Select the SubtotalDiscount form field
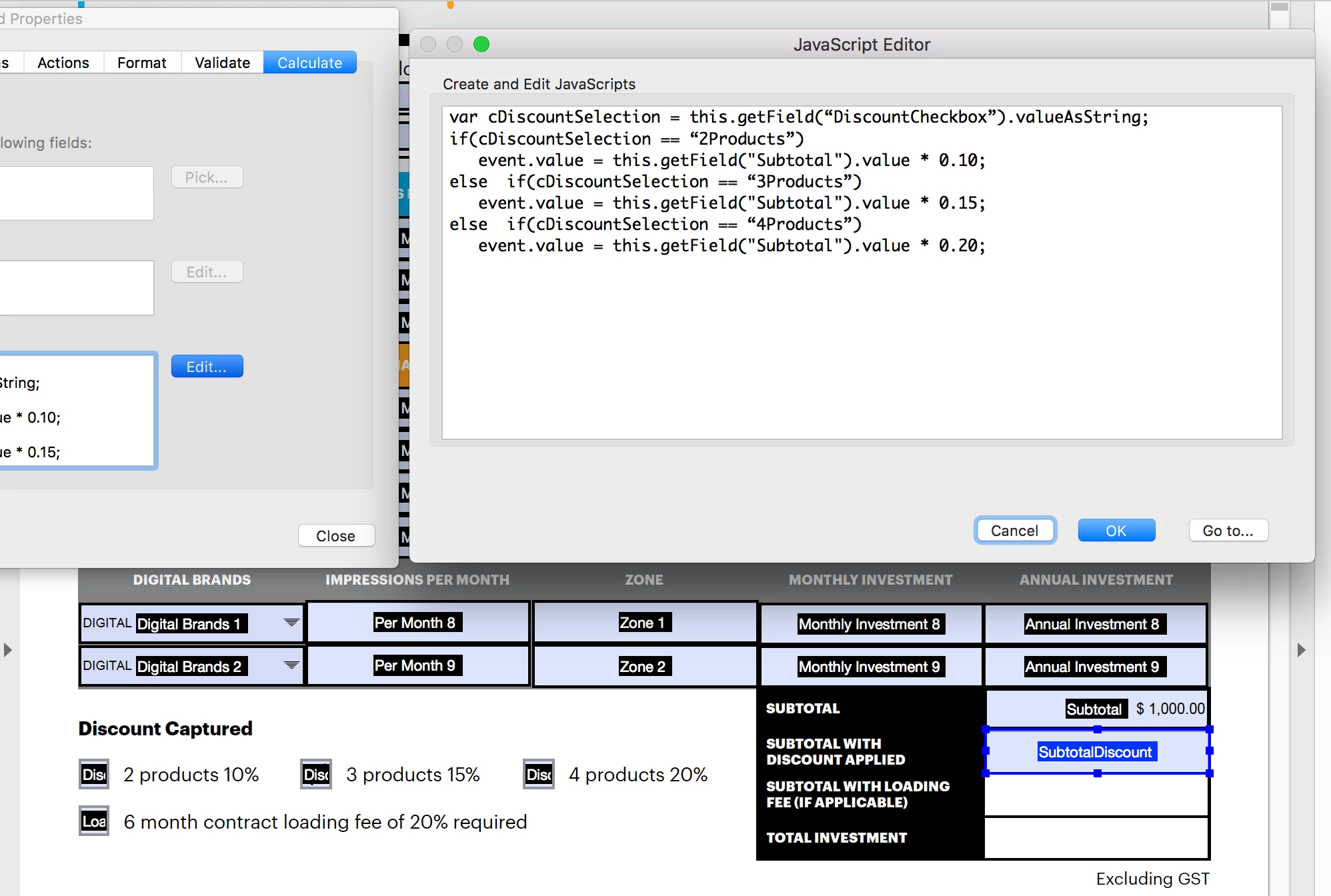 tap(1096, 752)
